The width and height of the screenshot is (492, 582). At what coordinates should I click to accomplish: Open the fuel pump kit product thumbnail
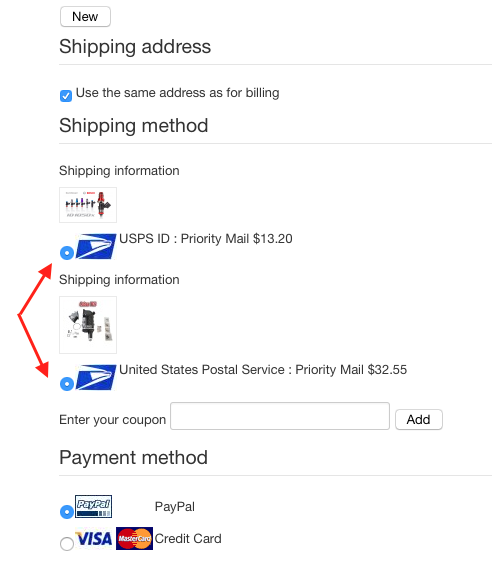click(x=88, y=325)
